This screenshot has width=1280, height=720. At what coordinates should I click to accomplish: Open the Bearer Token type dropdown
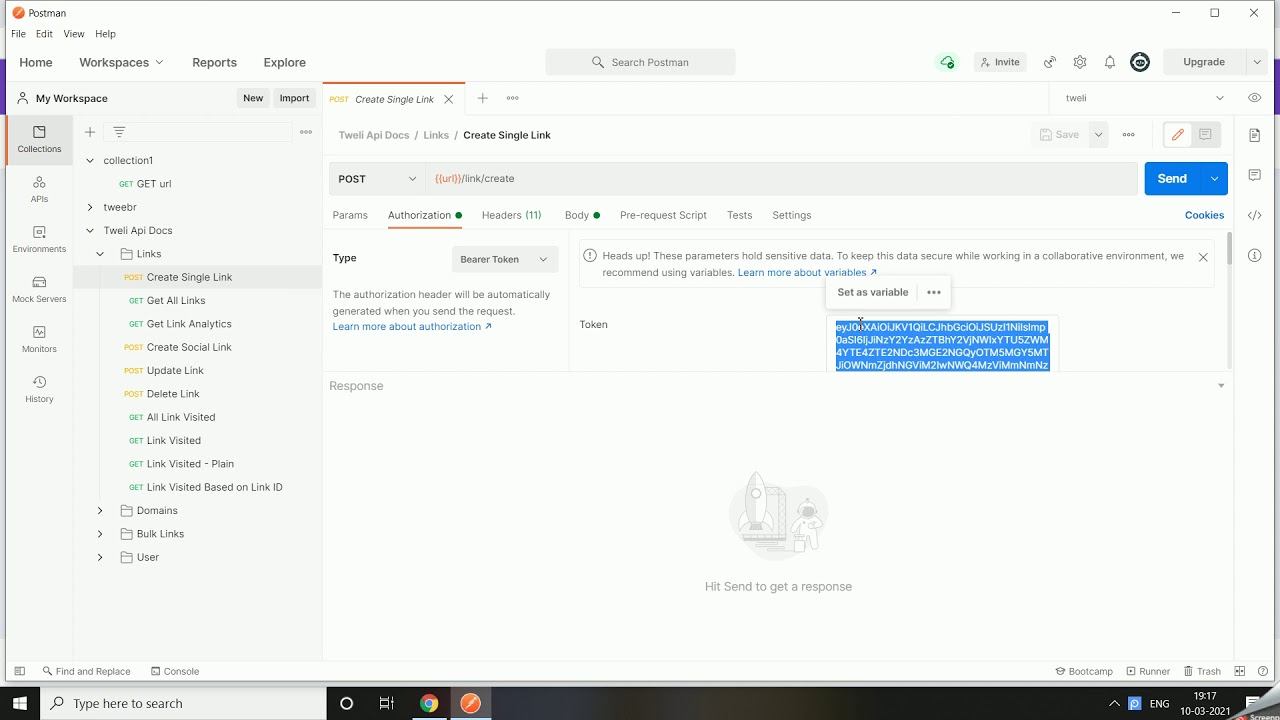[505, 259]
